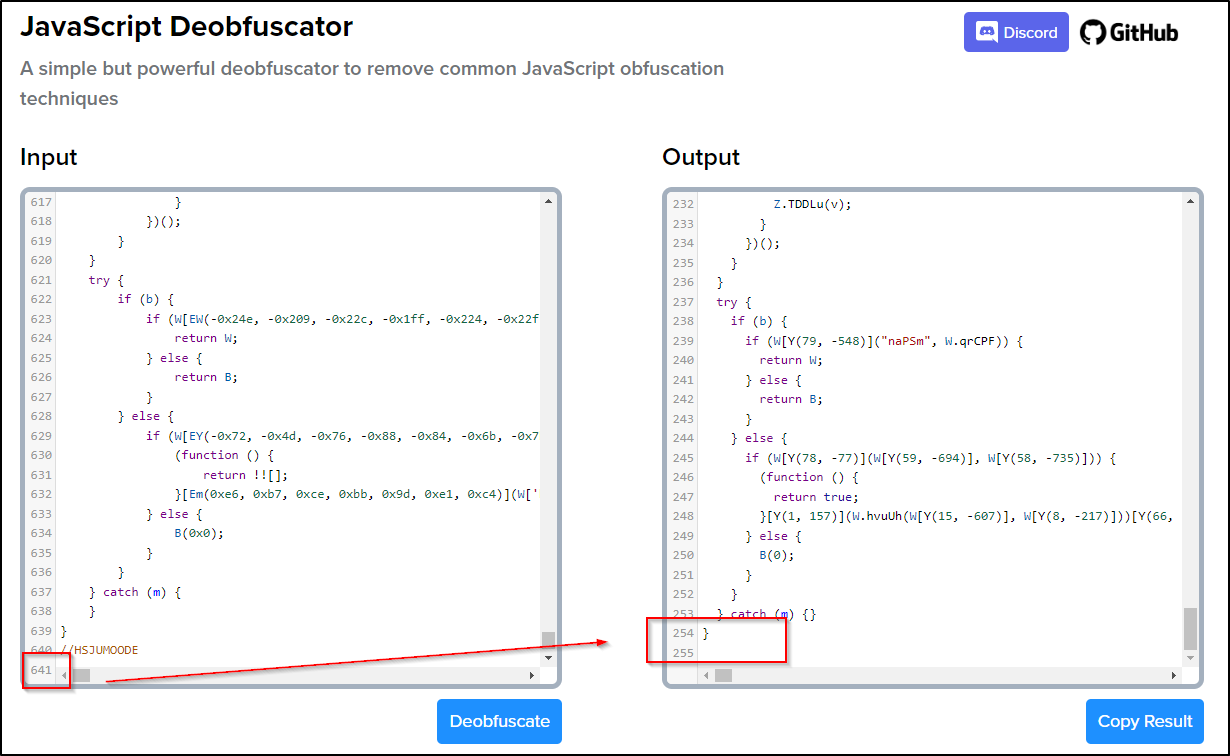
Task: Click the Input horizontal scrollbar thumb
Action: [x=81, y=676]
